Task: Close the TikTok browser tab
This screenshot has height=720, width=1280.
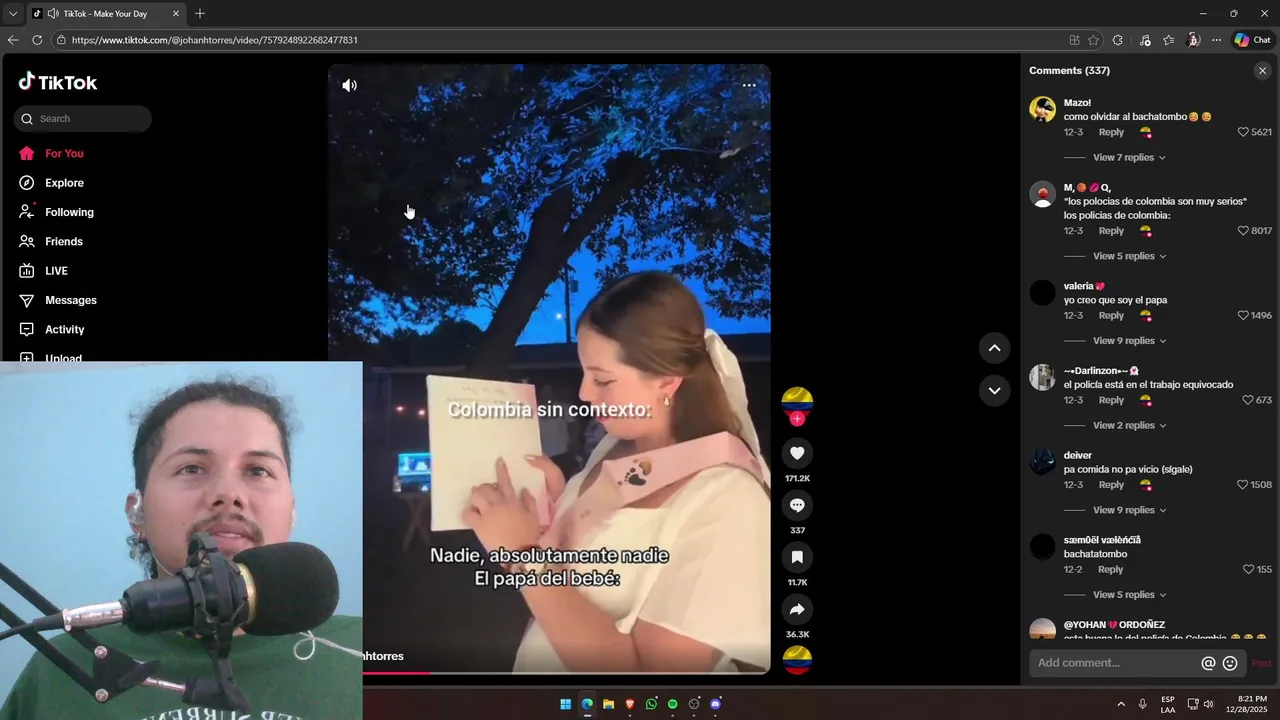Action: (176, 14)
